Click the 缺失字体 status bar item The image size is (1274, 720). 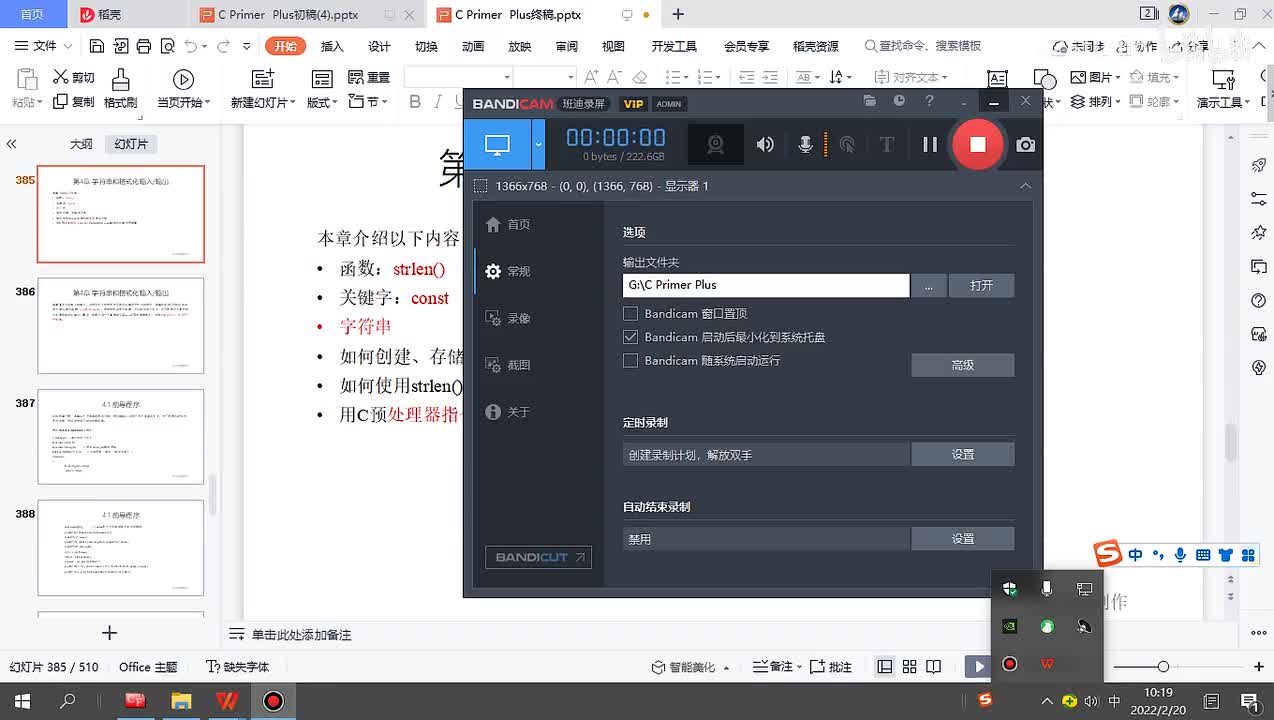[x=238, y=667]
